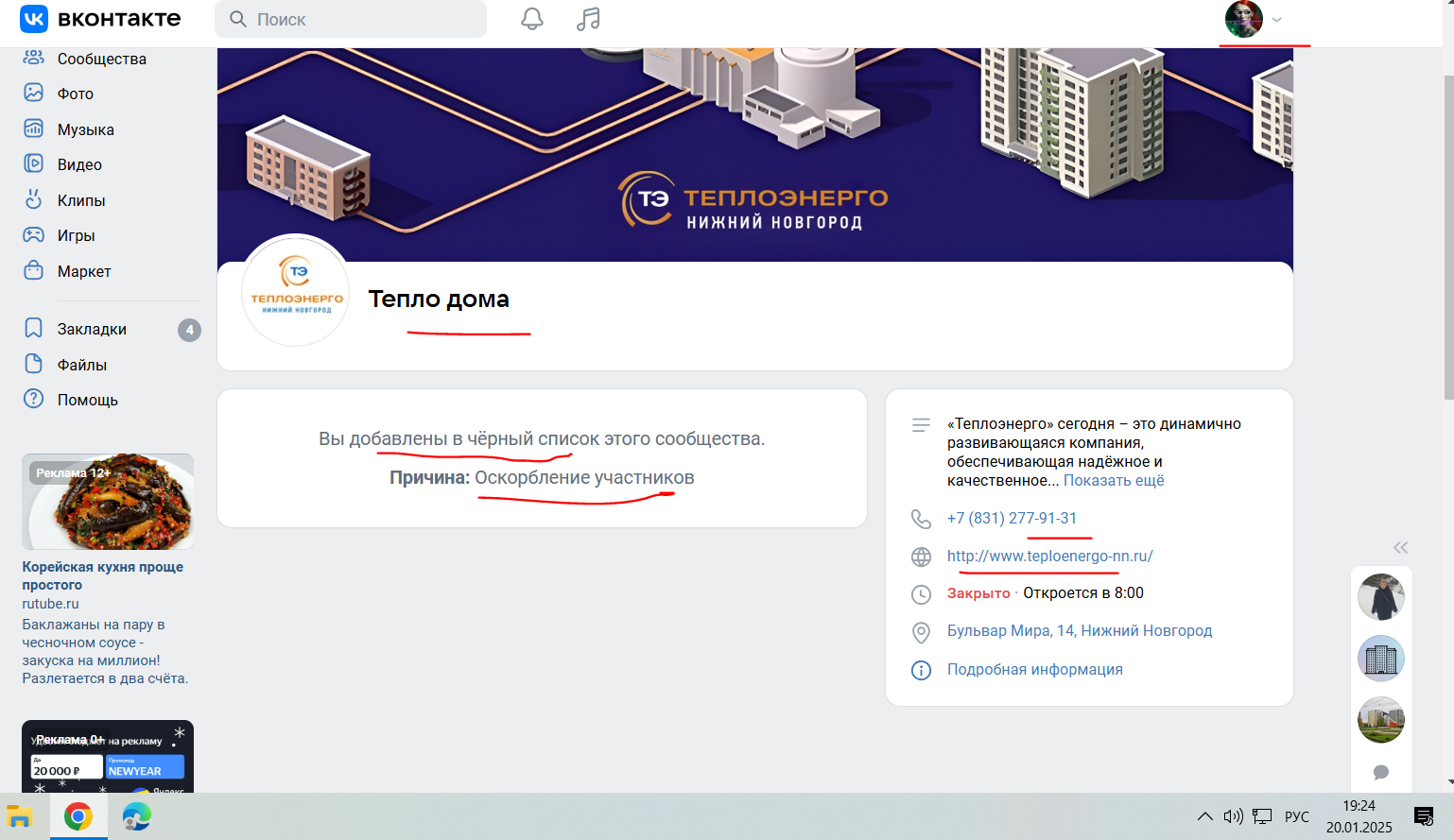Show hidden tray icons chevron

pyautogui.click(x=1204, y=816)
